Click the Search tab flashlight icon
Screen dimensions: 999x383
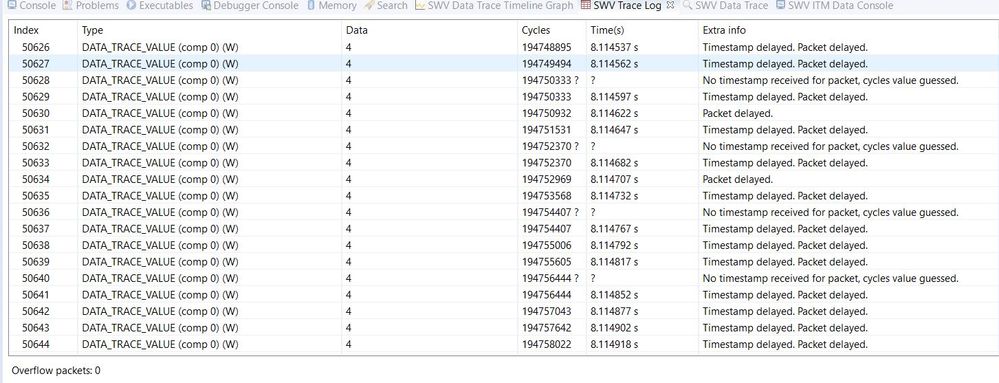pyautogui.click(x=369, y=5)
